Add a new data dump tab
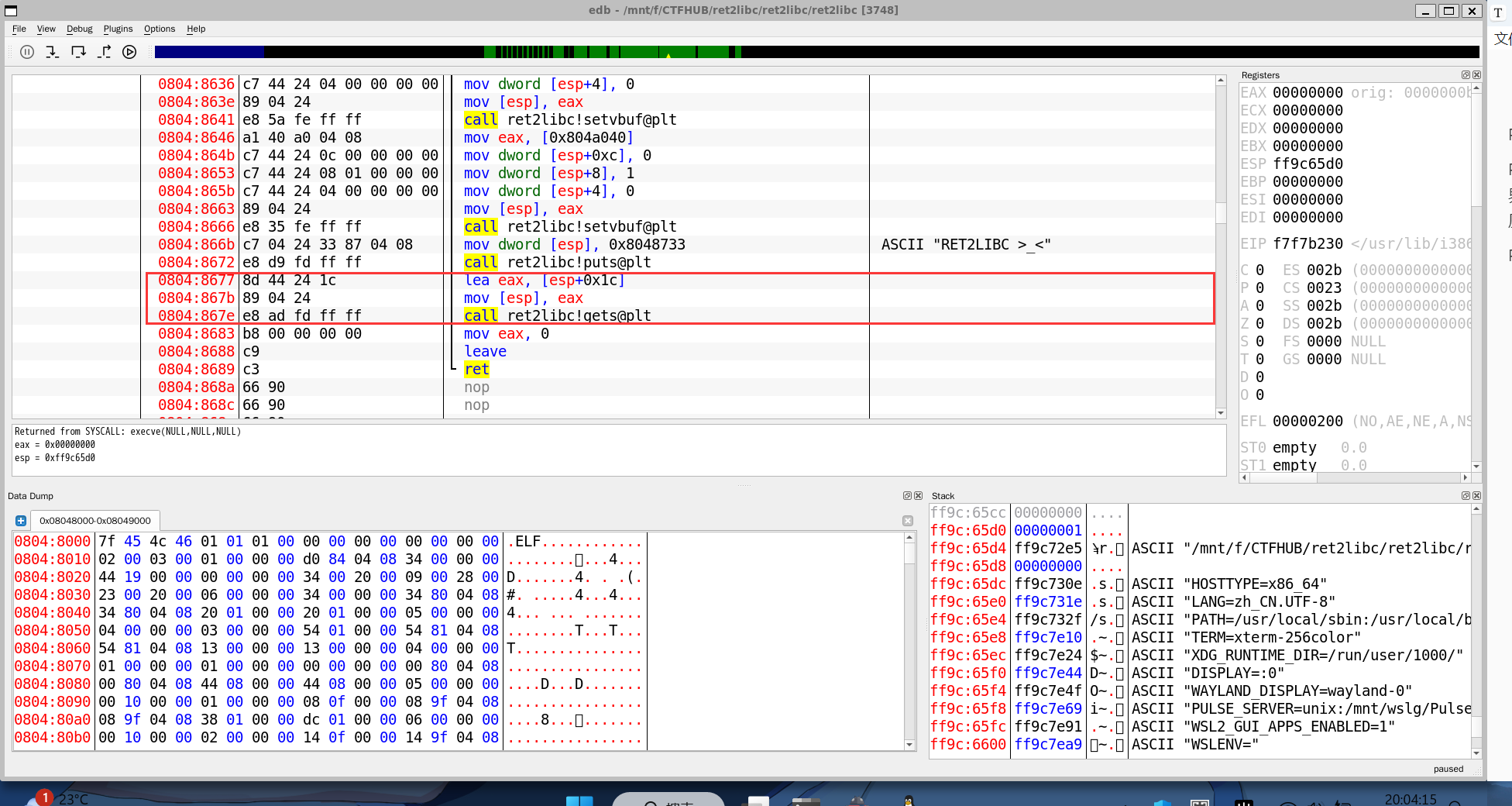 (21, 521)
